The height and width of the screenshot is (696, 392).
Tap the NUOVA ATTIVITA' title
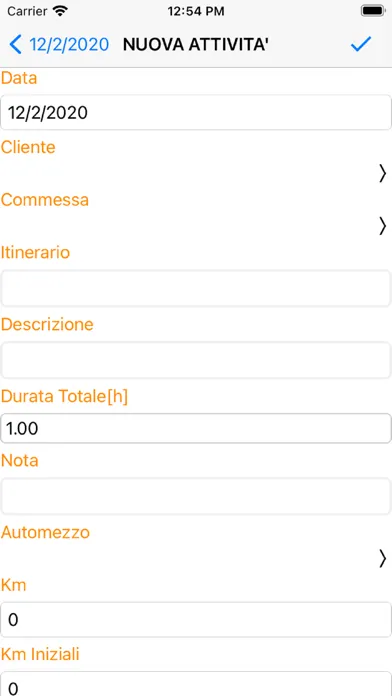pyautogui.click(x=194, y=45)
